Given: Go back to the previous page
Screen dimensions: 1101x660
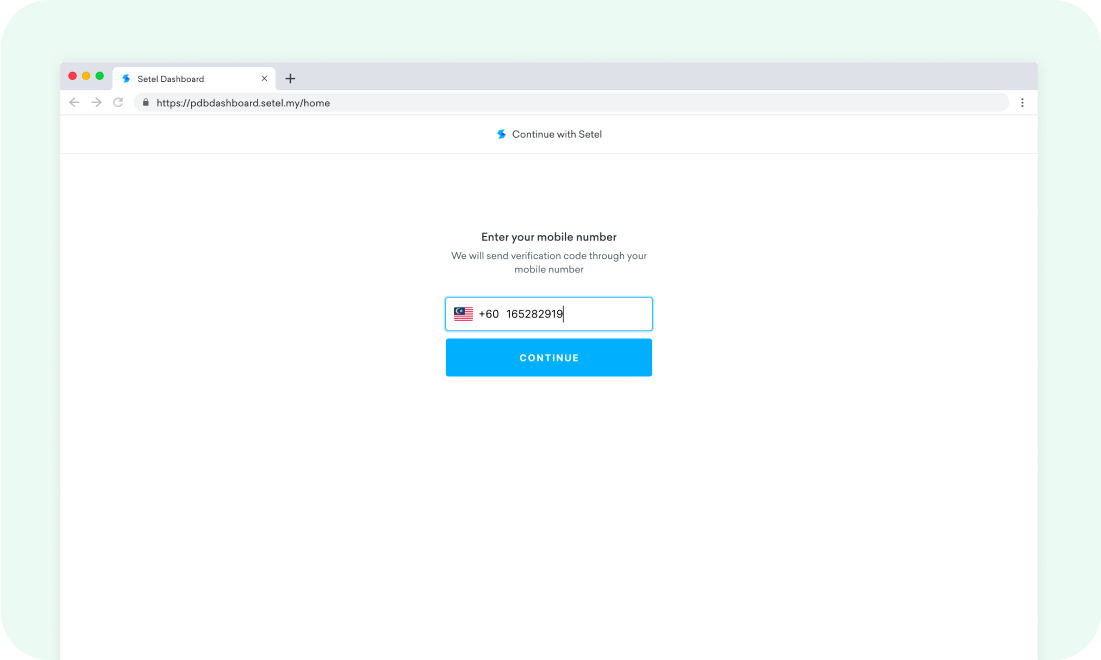Looking at the screenshot, I should pos(74,102).
